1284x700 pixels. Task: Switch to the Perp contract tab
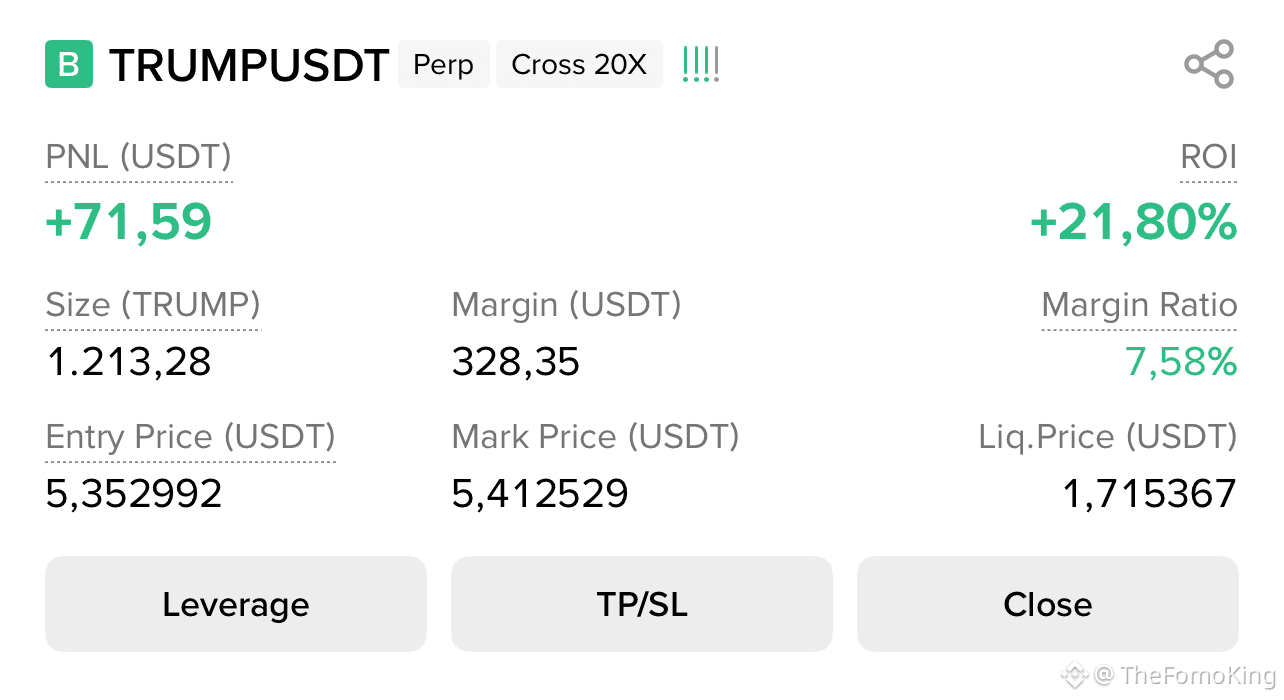click(x=443, y=64)
